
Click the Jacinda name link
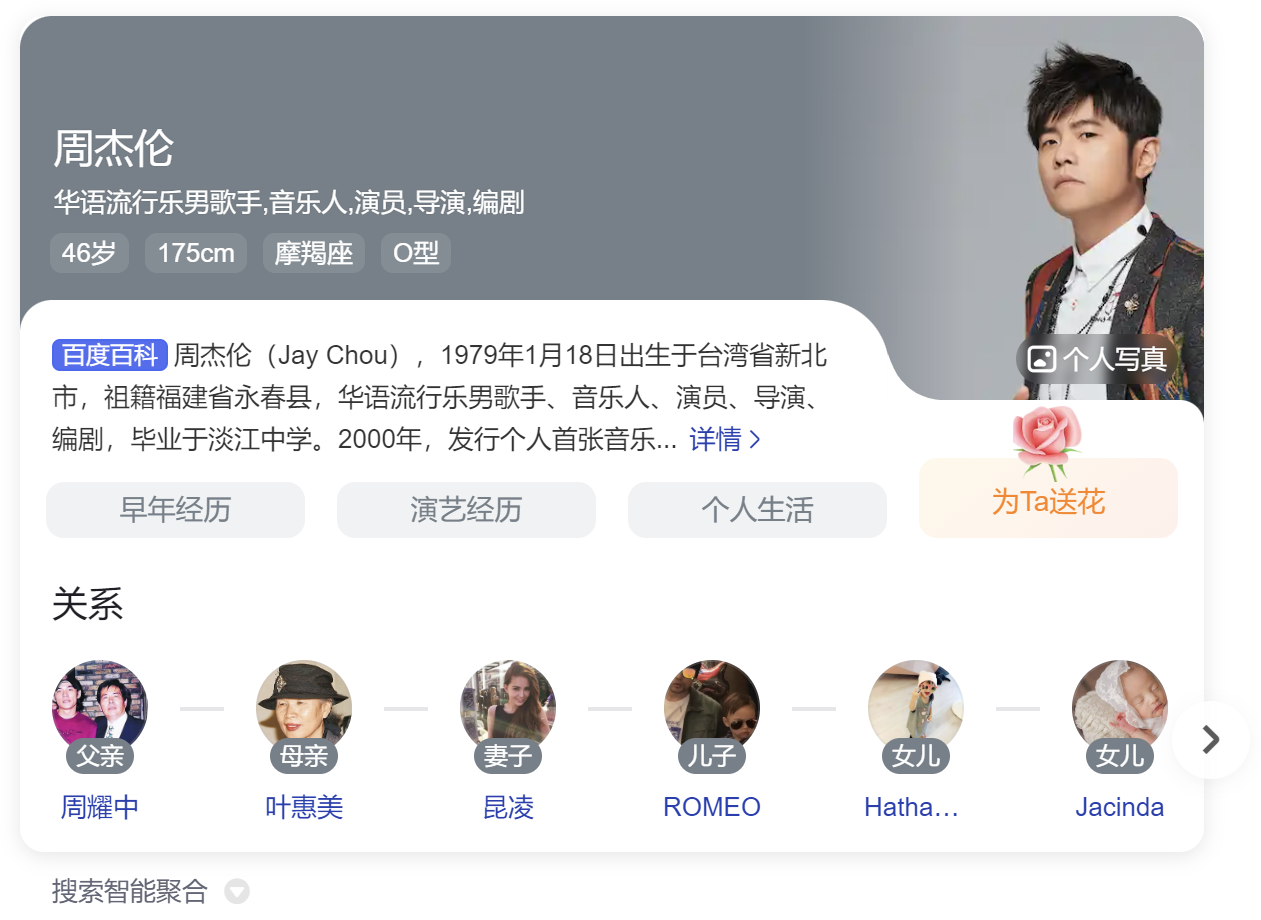pyautogui.click(x=1120, y=807)
